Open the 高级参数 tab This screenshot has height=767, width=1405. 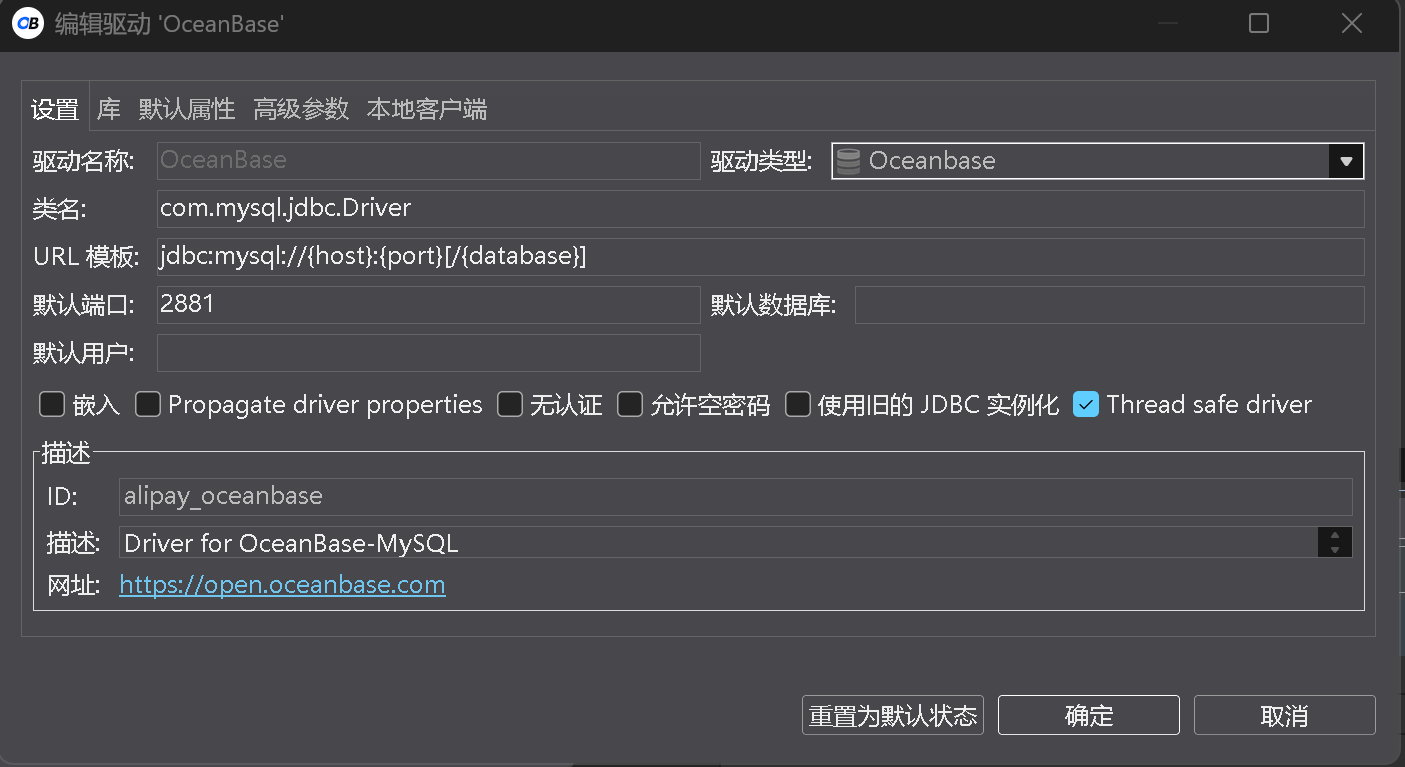point(301,109)
